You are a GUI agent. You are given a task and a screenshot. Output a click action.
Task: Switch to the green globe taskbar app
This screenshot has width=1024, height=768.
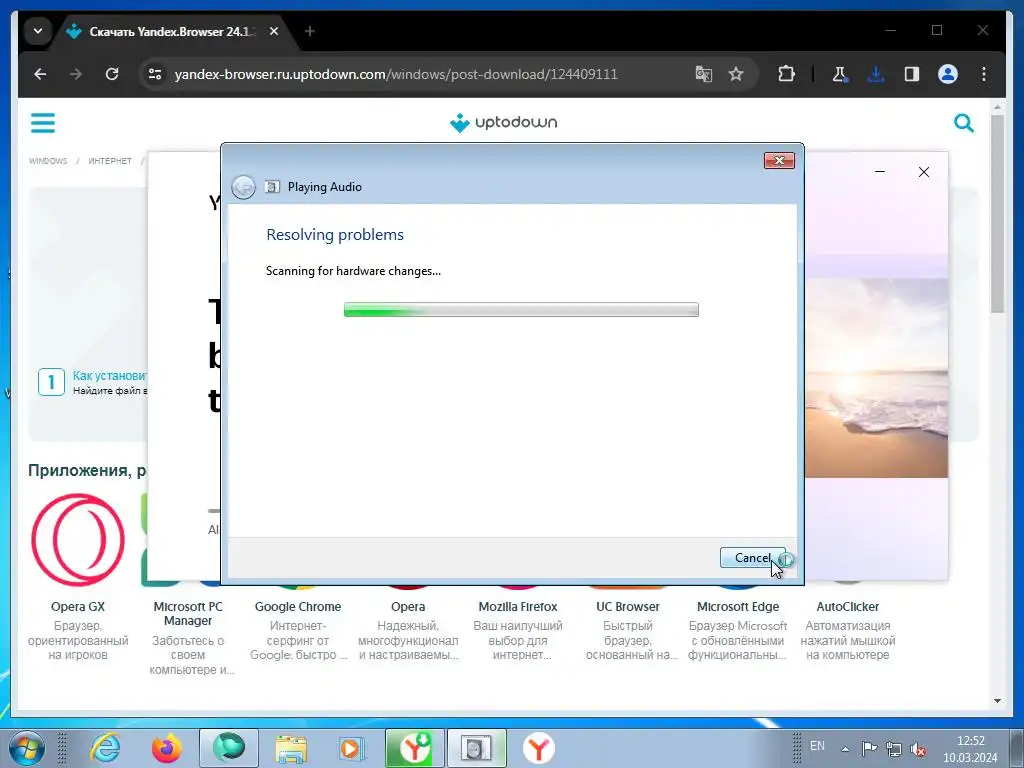(228, 748)
